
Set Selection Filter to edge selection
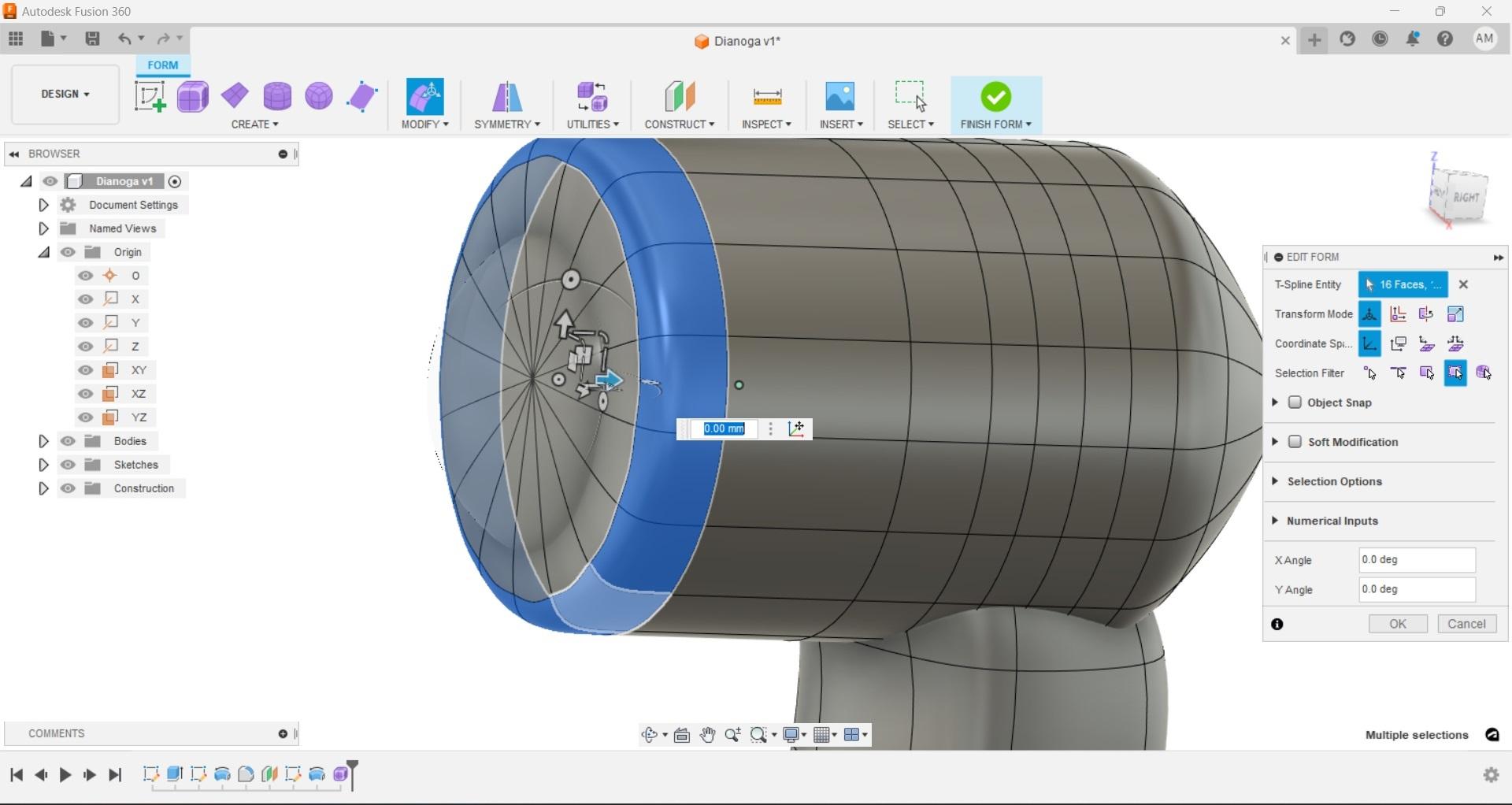coord(1399,373)
